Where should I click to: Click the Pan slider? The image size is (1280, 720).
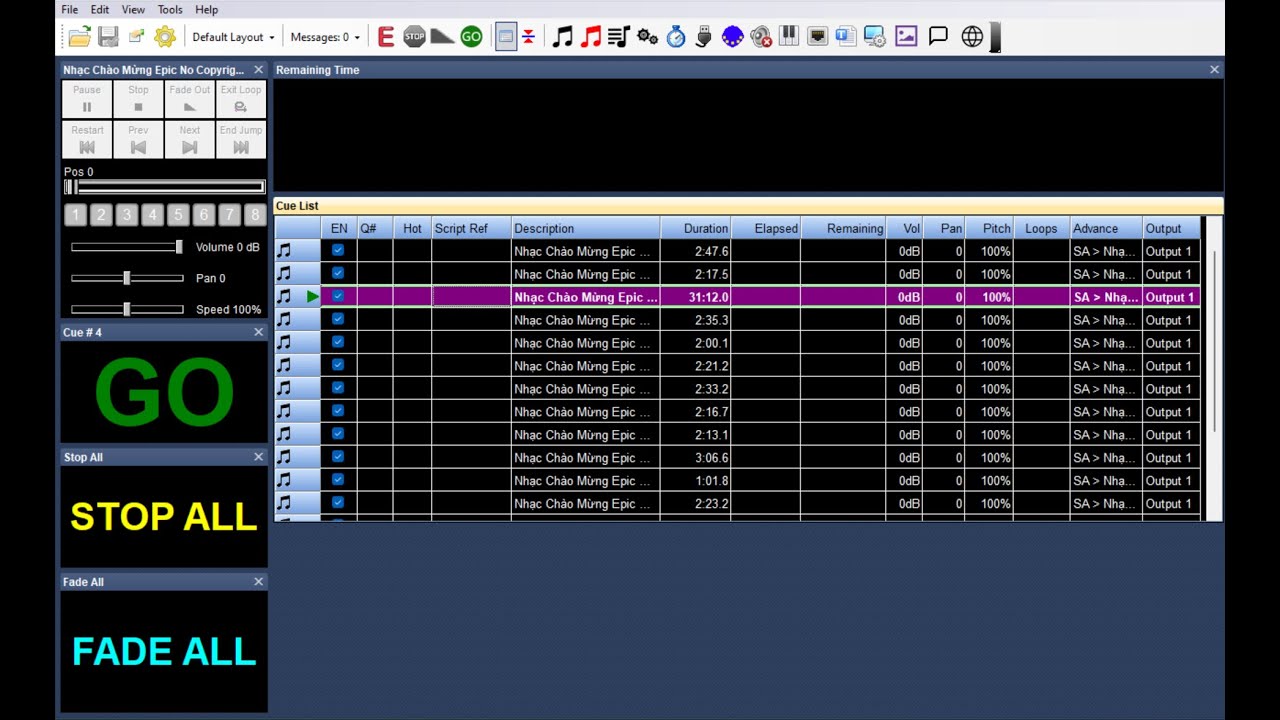click(x=127, y=278)
